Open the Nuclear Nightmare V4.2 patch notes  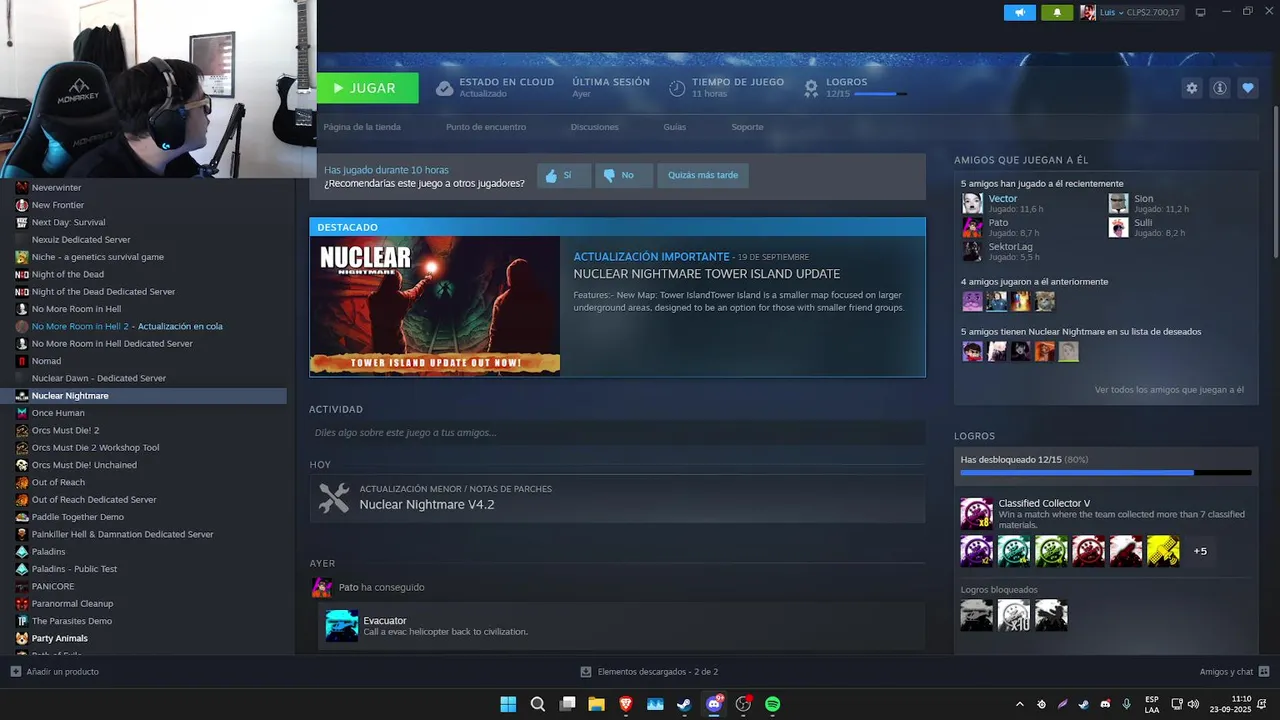427,505
